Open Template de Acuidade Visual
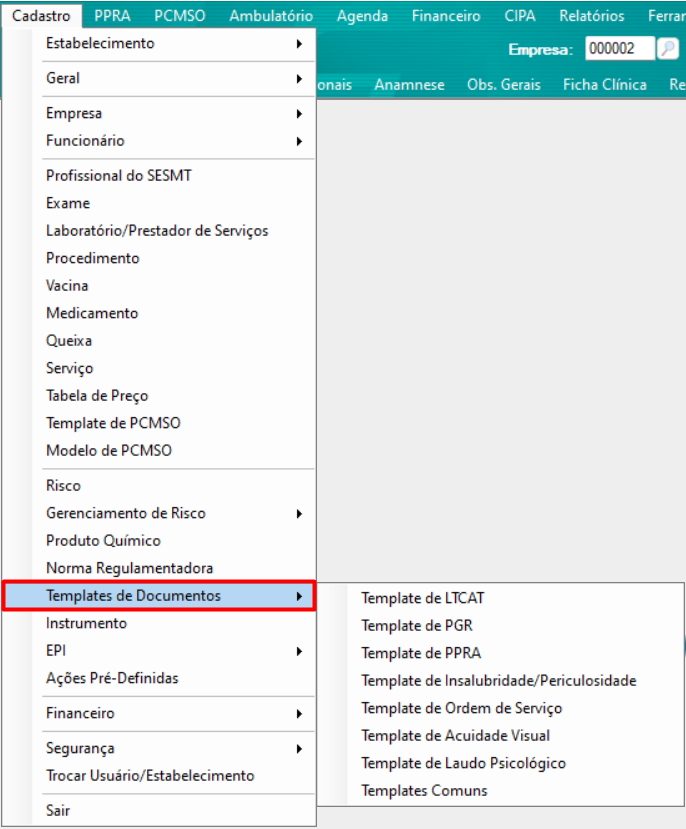Viewport: 686px width, 829px height. [x=500, y=735]
